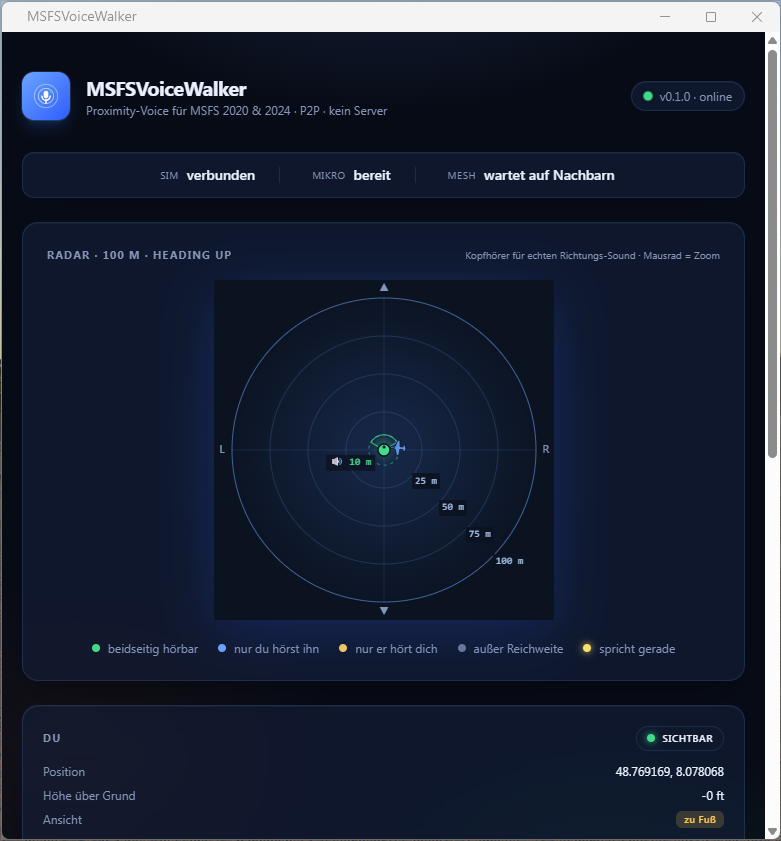781x841 pixels.
Task: Click the -0 ft height value
Action: click(712, 796)
